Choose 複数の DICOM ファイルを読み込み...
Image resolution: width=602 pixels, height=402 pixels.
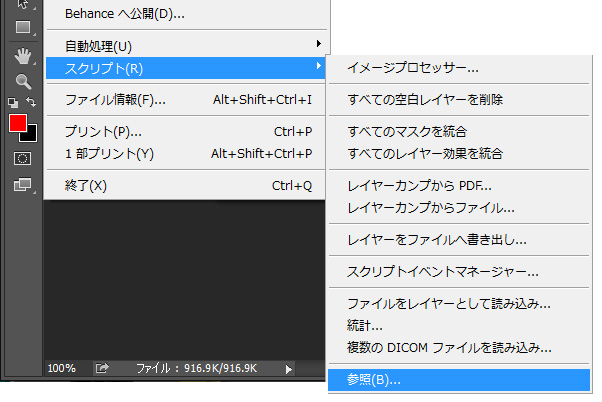click(459, 348)
